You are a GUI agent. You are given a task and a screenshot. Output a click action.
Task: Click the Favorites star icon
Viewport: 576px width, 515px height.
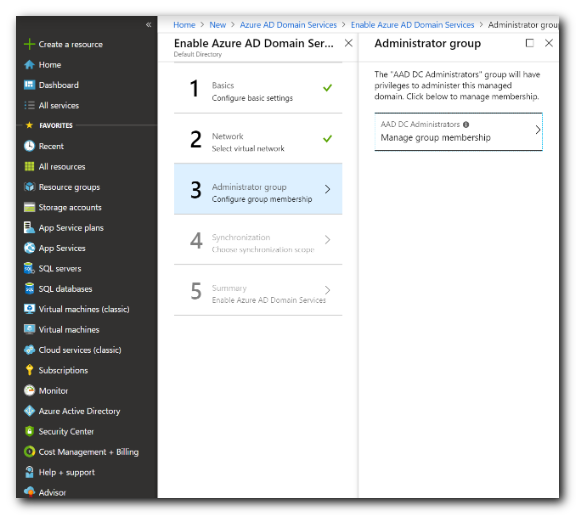[29, 125]
